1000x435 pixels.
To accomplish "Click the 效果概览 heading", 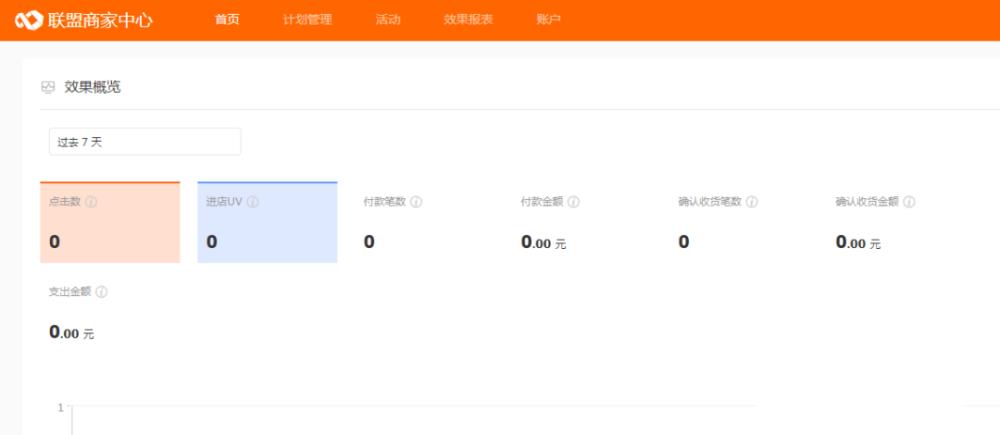I will pyautogui.click(x=92, y=87).
